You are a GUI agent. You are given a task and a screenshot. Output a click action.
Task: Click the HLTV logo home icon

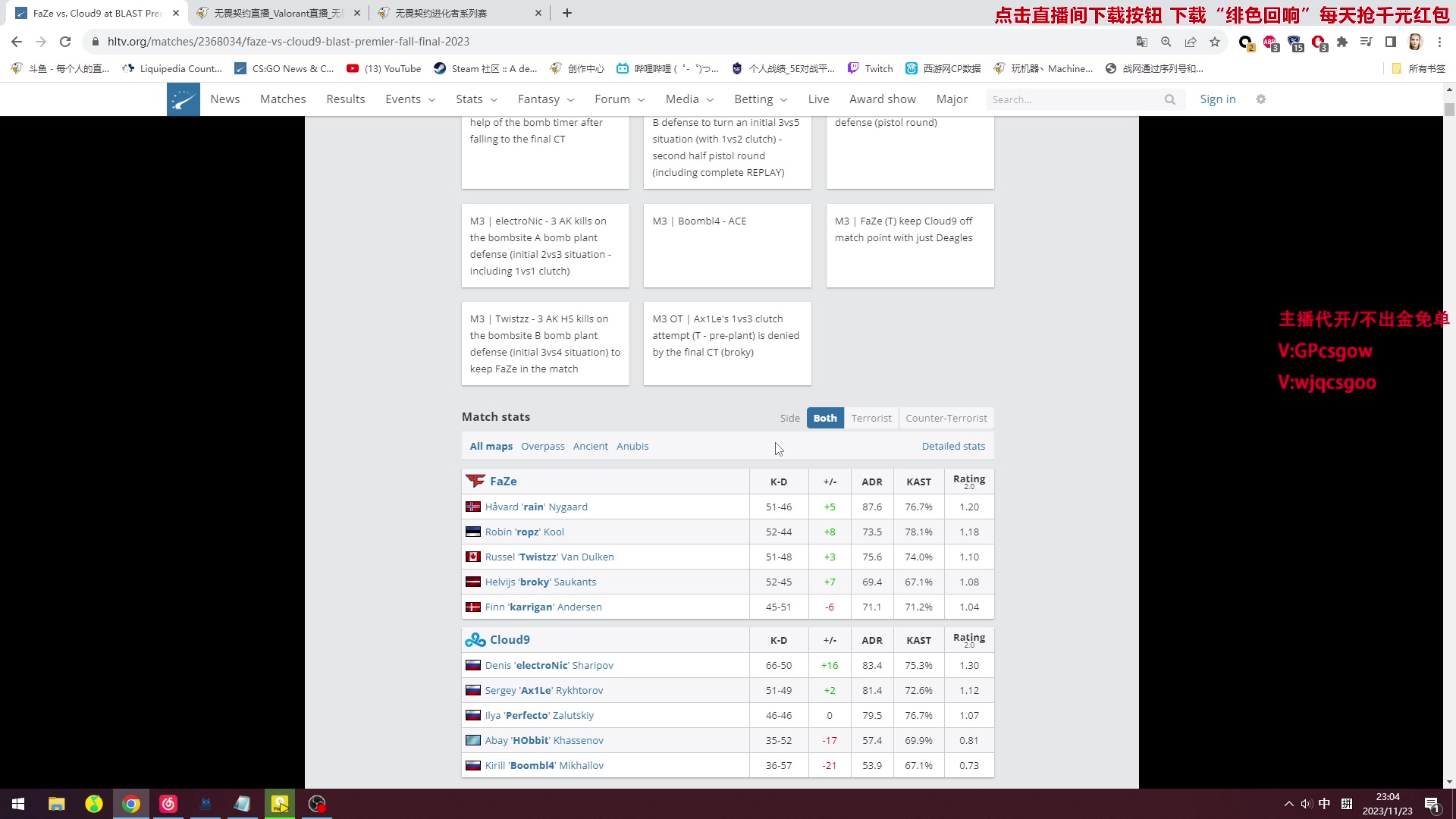184,99
